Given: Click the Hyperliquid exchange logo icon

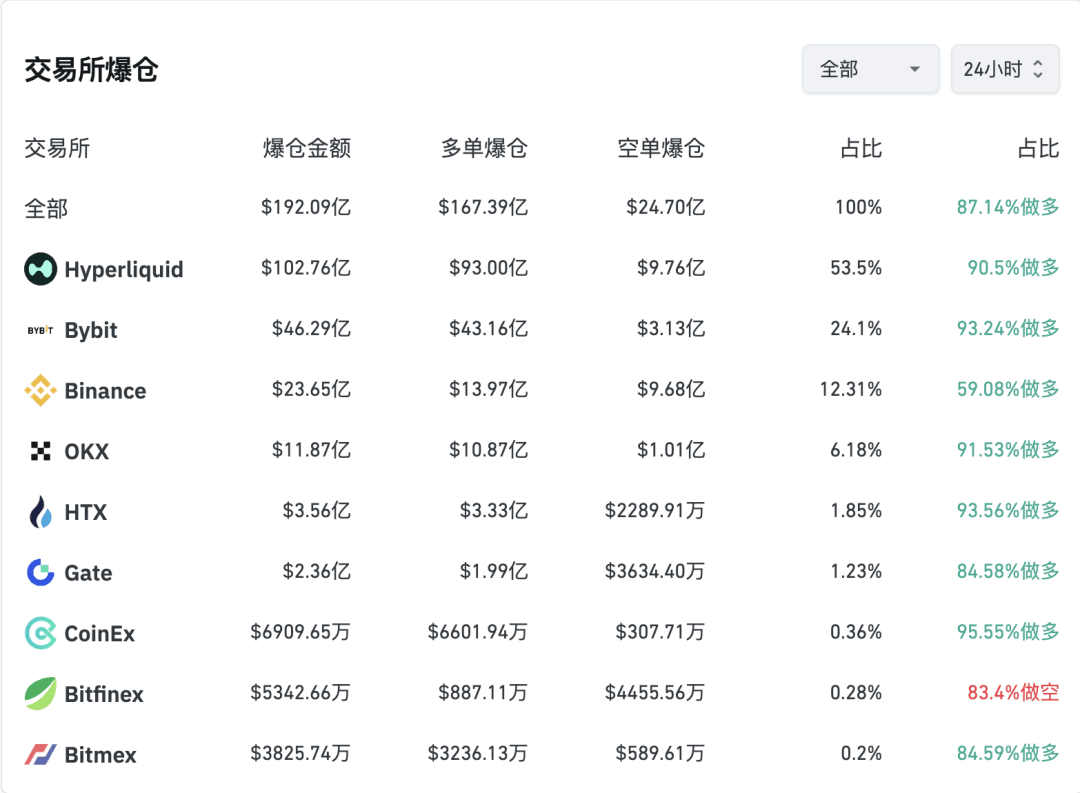Looking at the screenshot, I should [x=41, y=269].
